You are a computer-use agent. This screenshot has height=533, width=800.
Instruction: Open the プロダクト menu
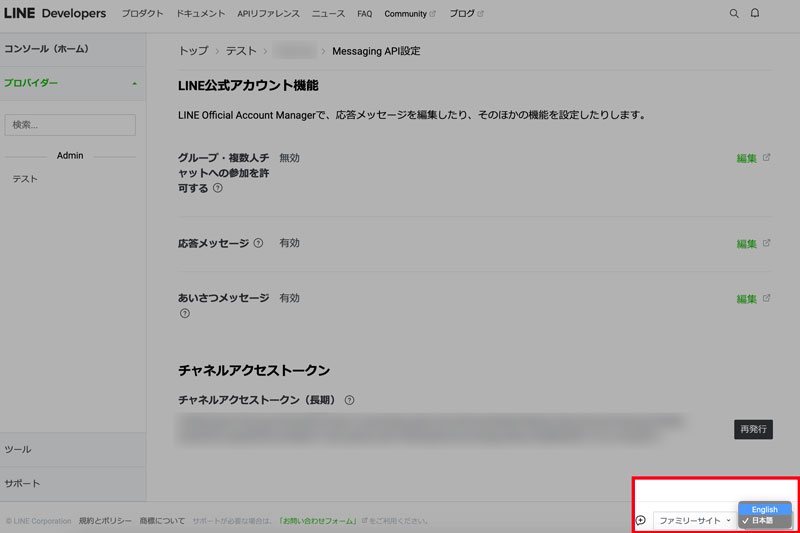pyautogui.click(x=142, y=14)
